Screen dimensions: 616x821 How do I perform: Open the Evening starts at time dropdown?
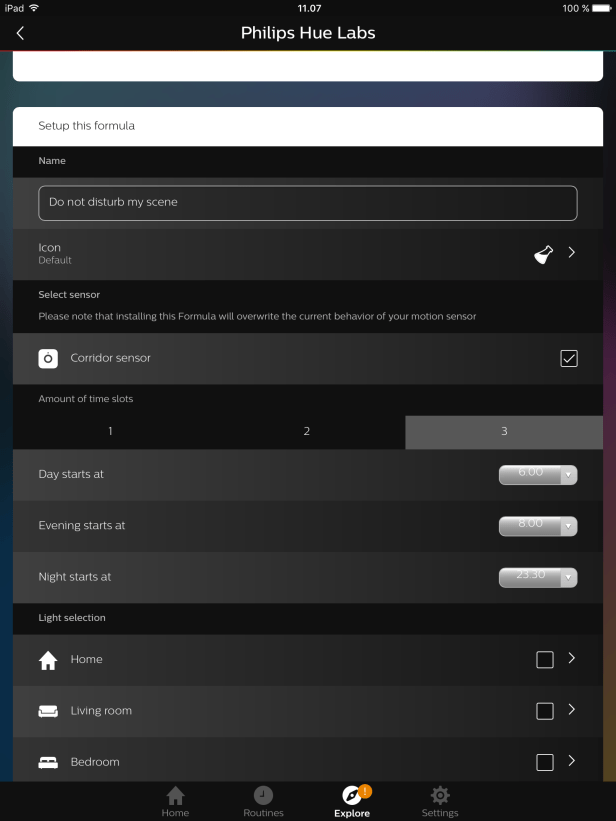537,526
